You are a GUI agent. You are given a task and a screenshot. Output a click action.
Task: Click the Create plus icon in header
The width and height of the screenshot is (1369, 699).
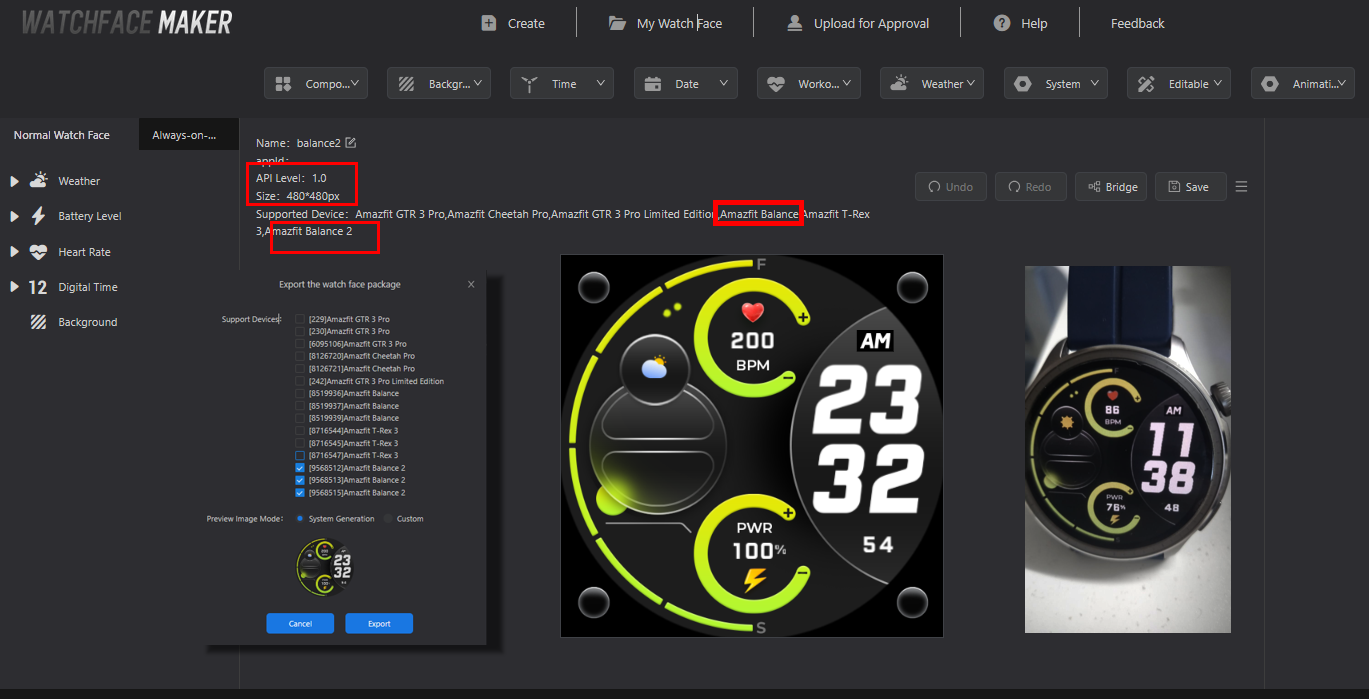click(489, 23)
